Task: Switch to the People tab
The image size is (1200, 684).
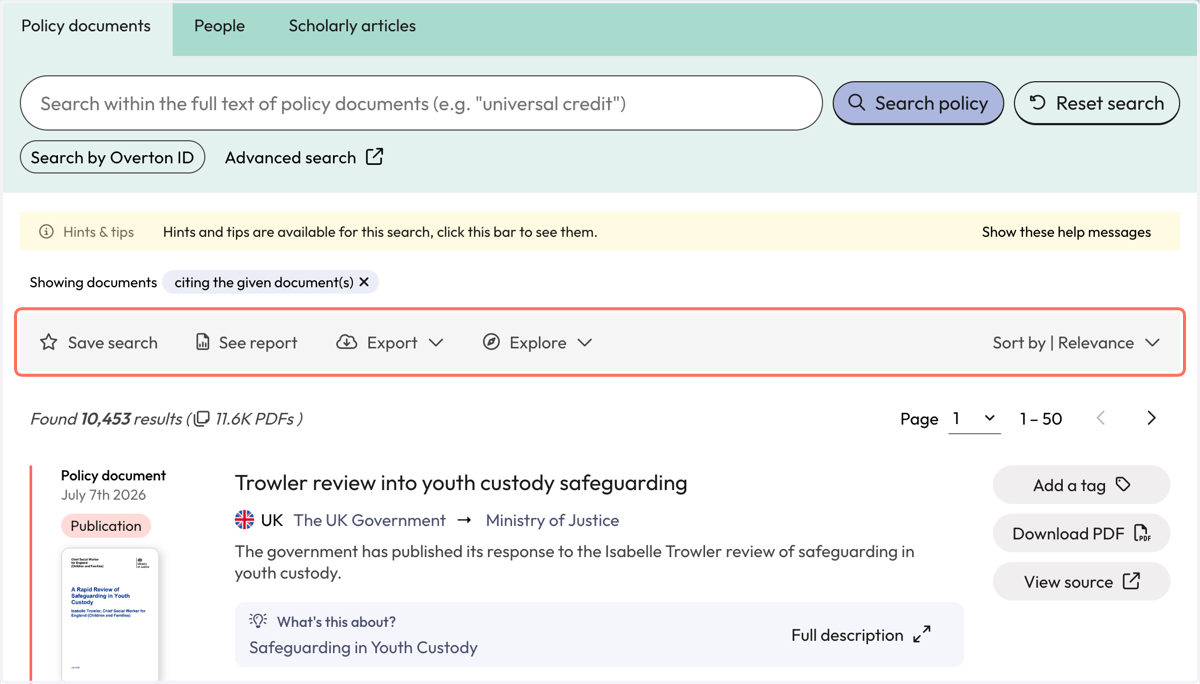Action: [219, 27]
